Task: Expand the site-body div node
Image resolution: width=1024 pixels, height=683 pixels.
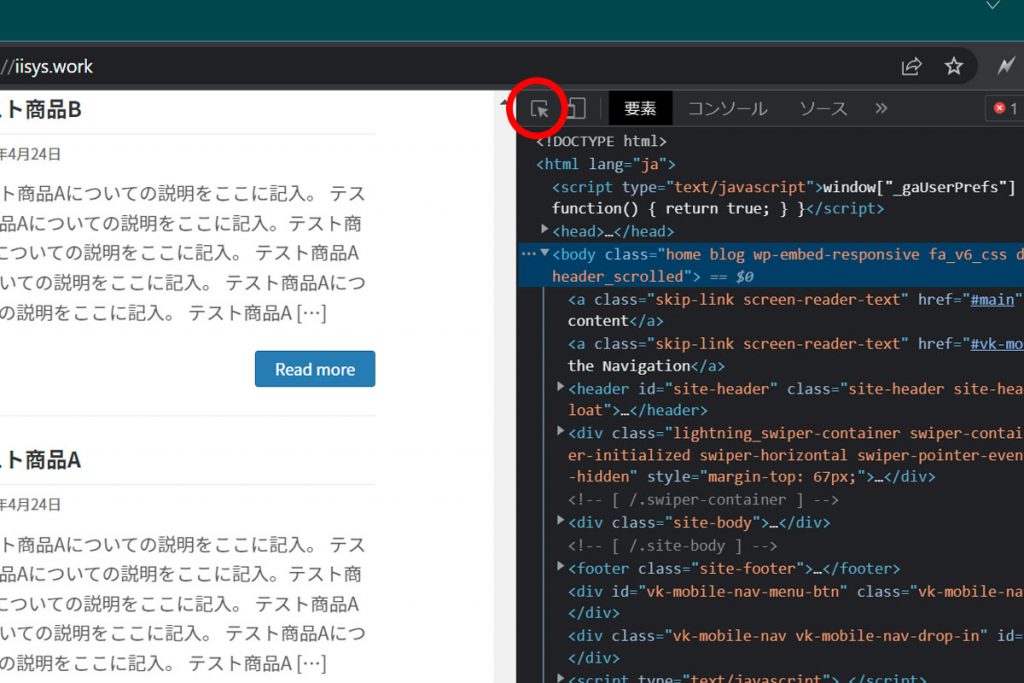Action: [560, 520]
